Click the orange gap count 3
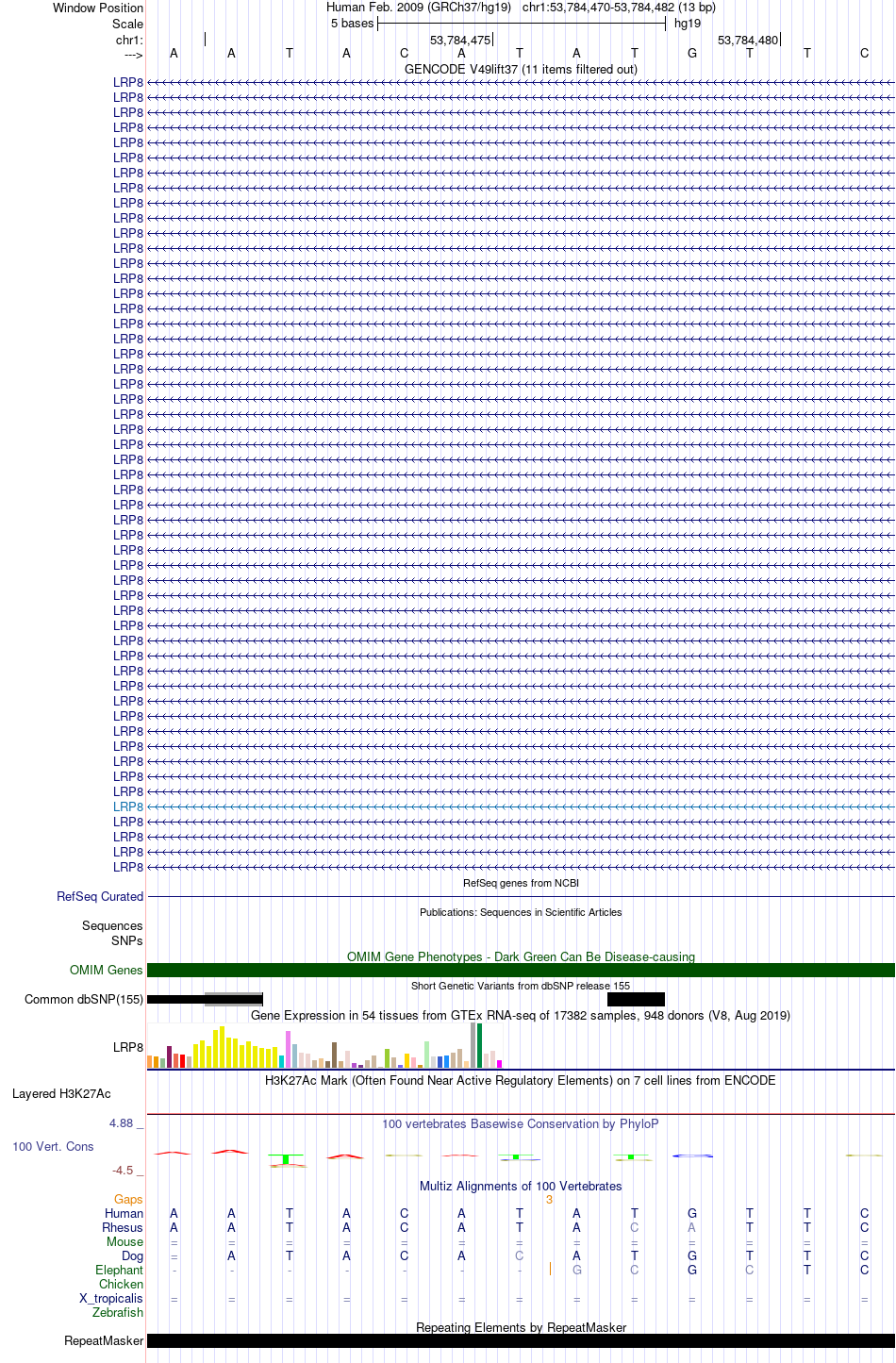The height and width of the screenshot is (1363, 896). tap(549, 1199)
